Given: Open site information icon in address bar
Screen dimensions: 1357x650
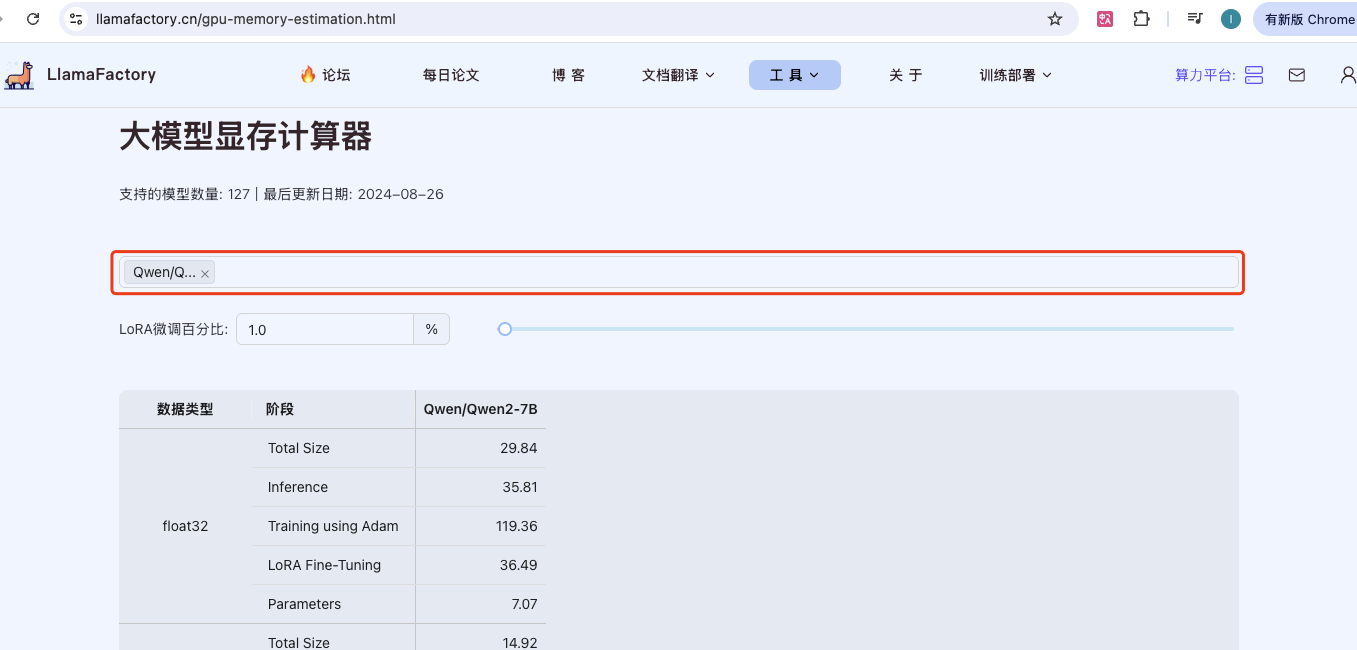Looking at the screenshot, I should [x=76, y=19].
